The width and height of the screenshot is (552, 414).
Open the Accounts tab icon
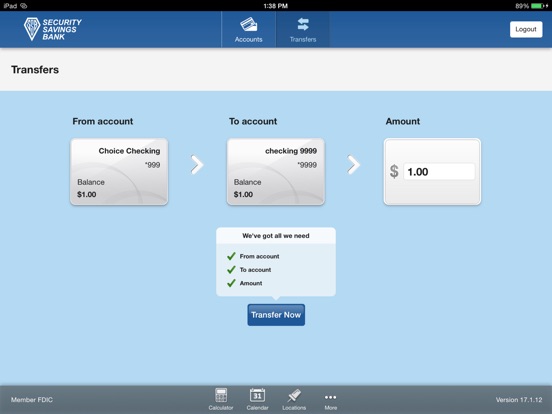pyautogui.click(x=249, y=25)
